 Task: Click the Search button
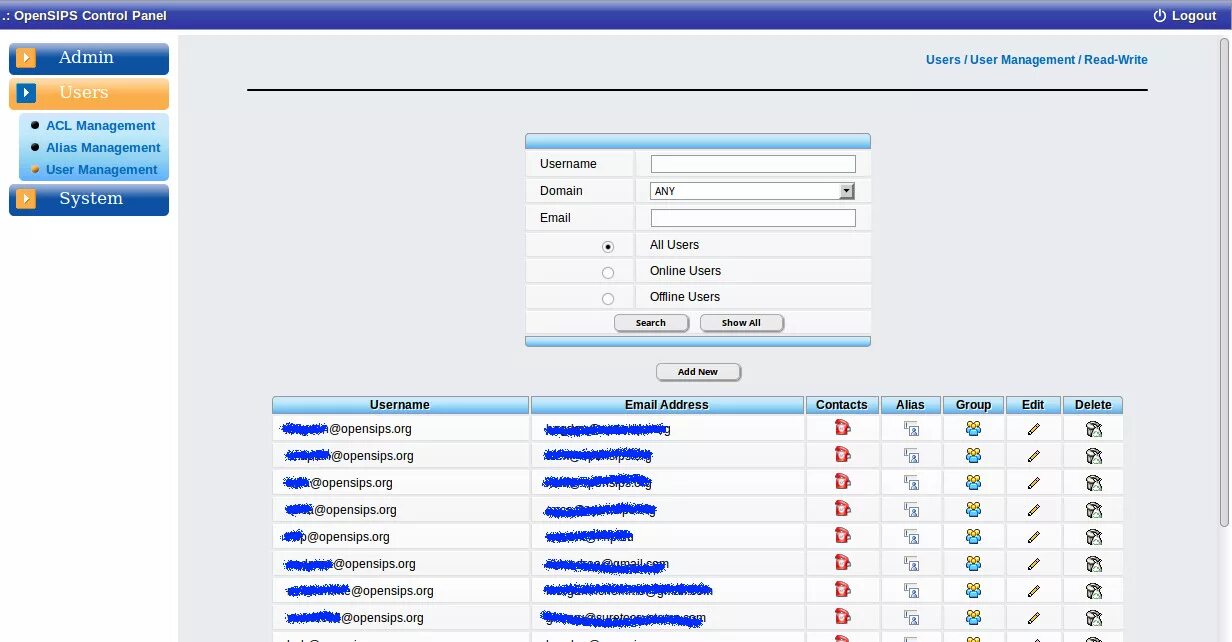coord(651,323)
